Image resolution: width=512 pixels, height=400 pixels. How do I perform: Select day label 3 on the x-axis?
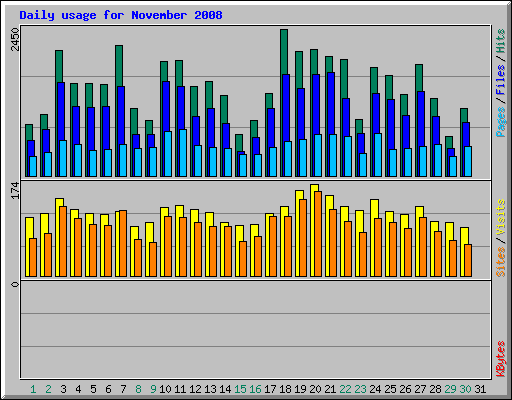(x=63, y=389)
